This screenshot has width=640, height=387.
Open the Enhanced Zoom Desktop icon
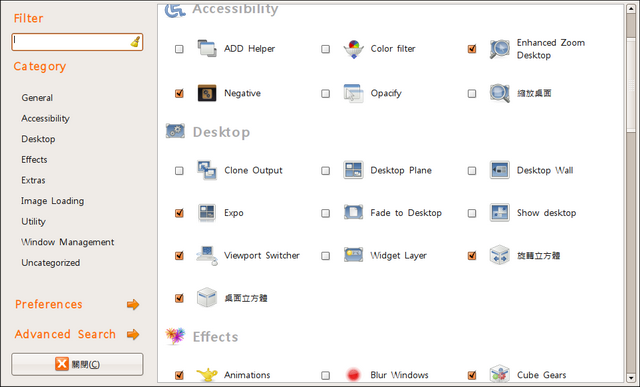(500, 49)
